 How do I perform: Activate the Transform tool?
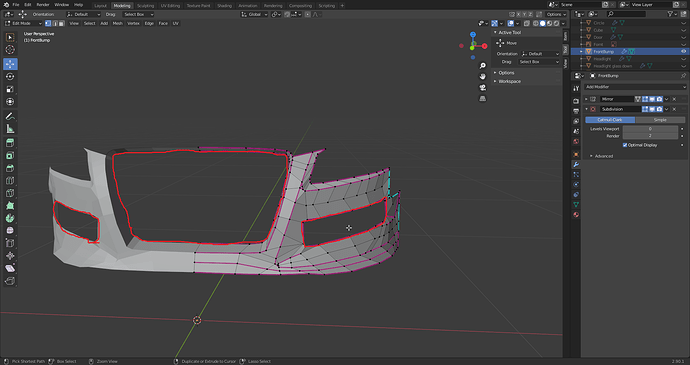pos(10,102)
